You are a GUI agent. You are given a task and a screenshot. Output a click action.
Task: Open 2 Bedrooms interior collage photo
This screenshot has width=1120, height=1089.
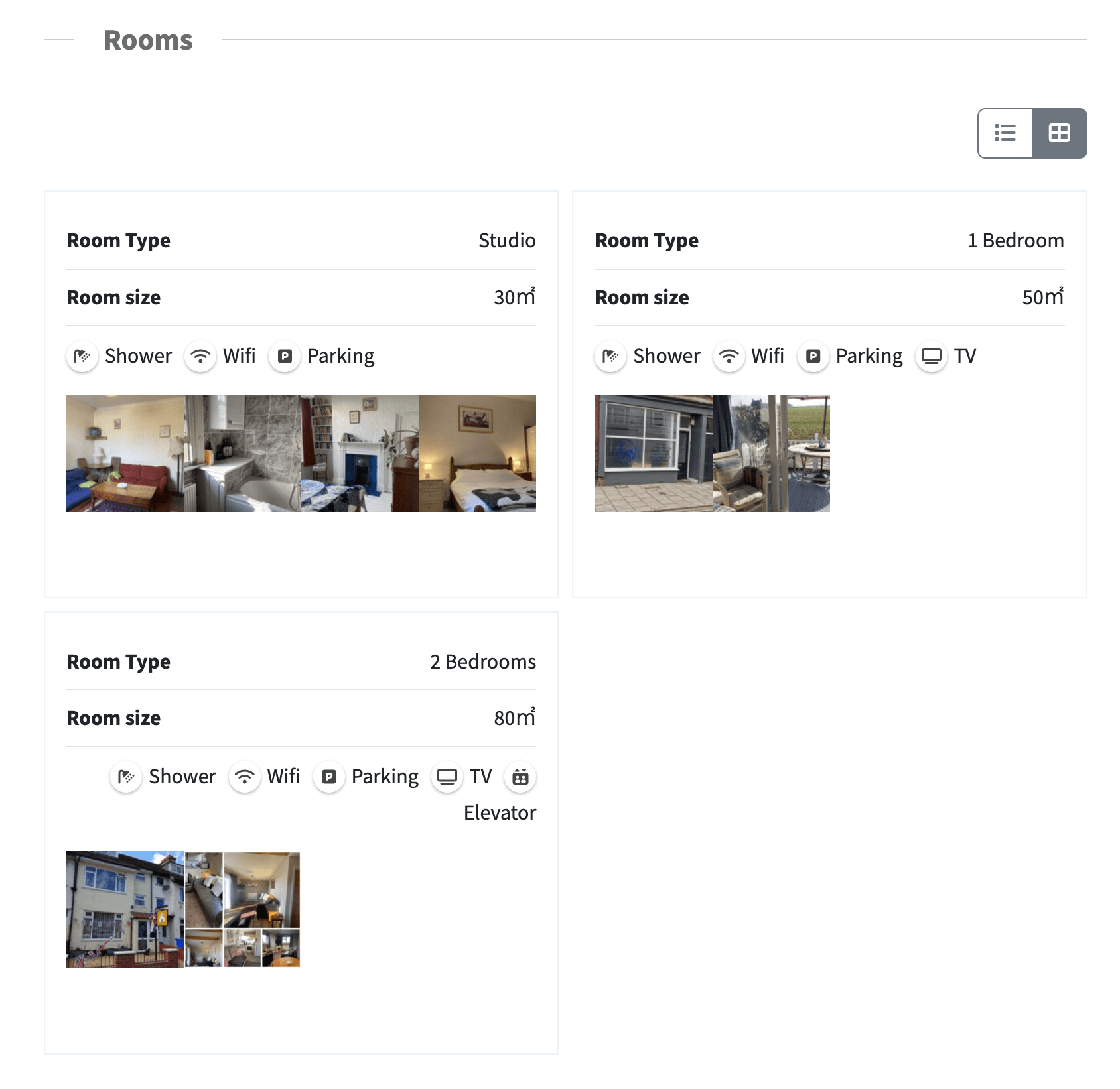tap(242, 909)
